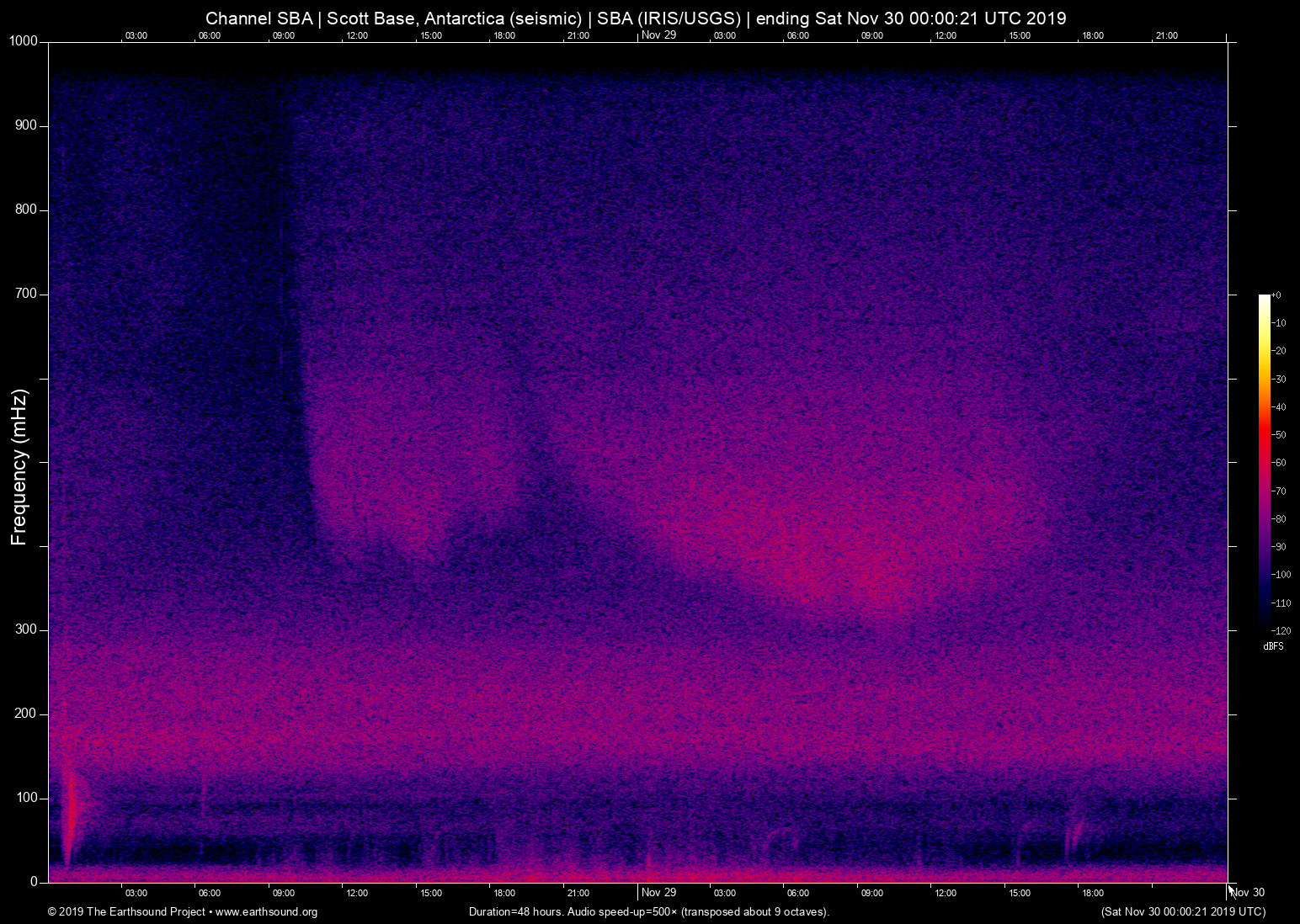1300x924 pixels.
Task: Select the "-30" color scale label
Action: click(x=1279, y=380)
